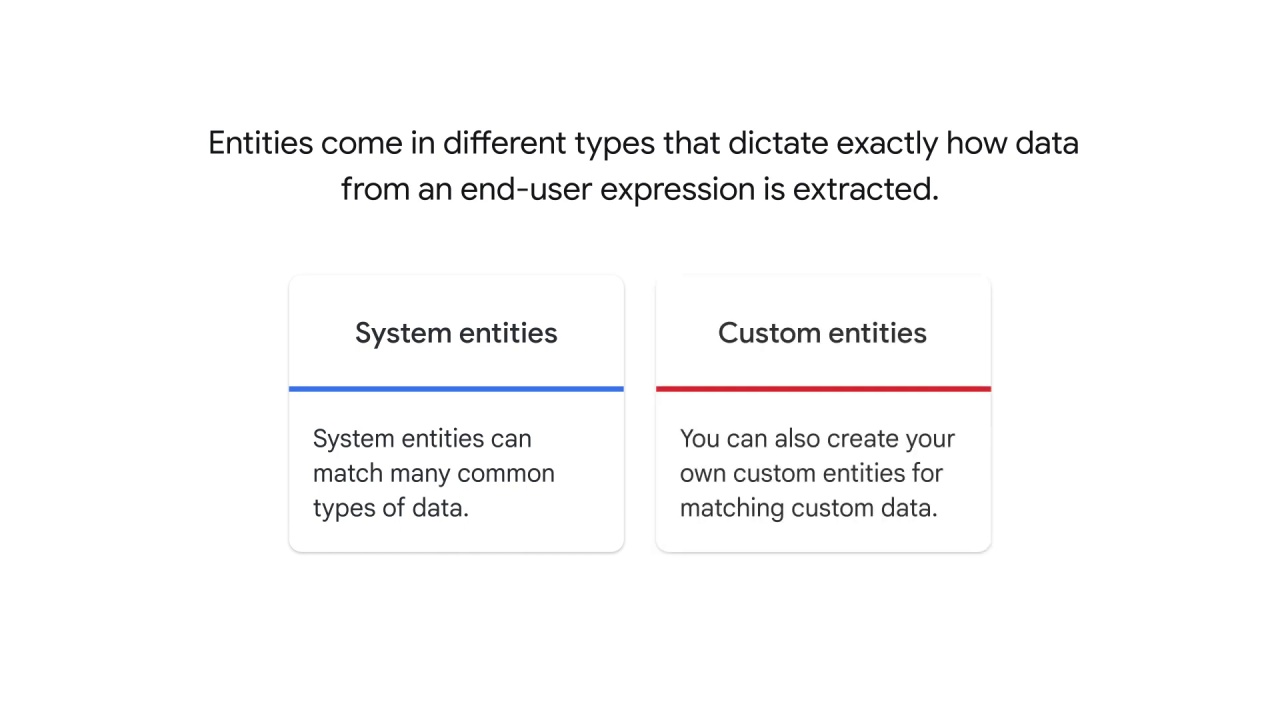Click the word extracted ending the headline
1280x720 pixels.
coord(866,189)
